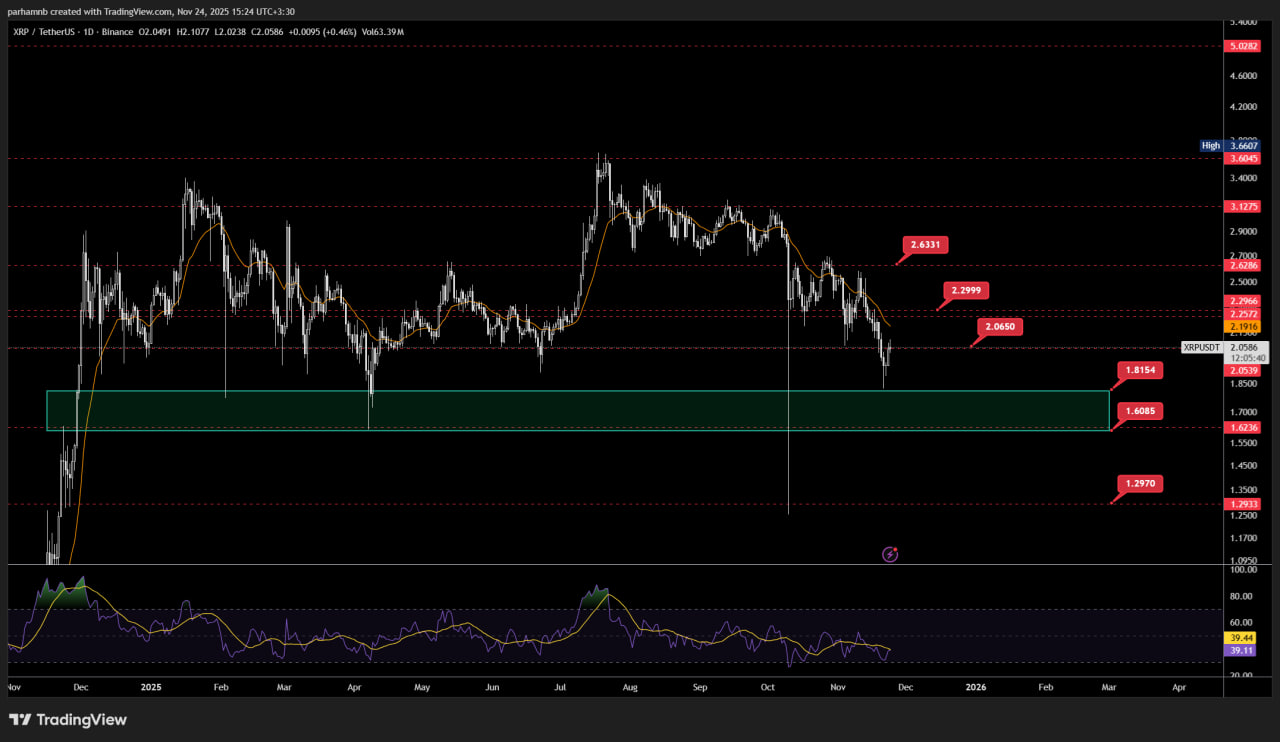
Task: Click the 1.2970 price callout
Action: (1139, 484)
